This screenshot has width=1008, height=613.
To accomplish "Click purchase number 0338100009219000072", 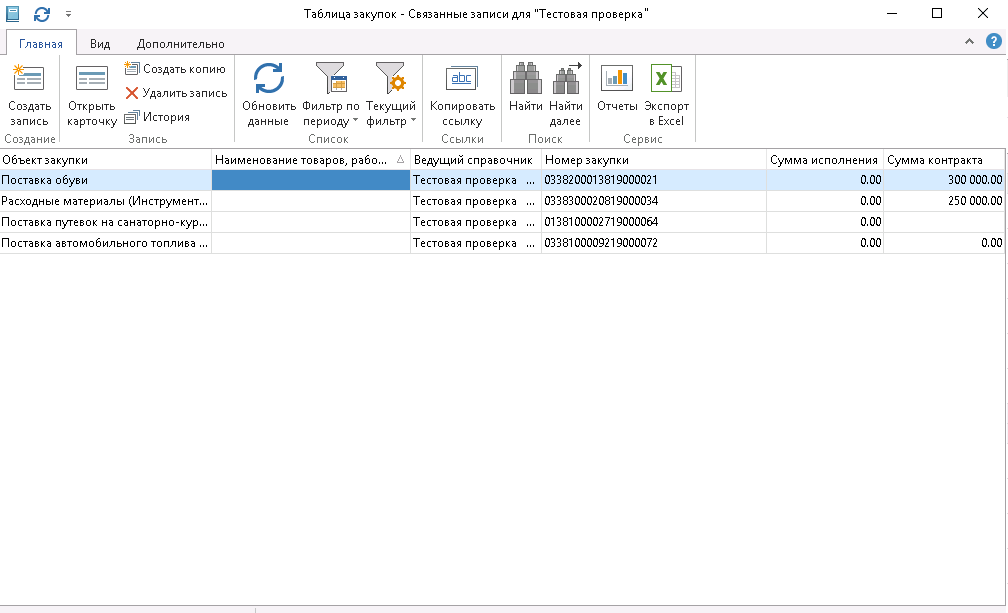I will 601,244.
